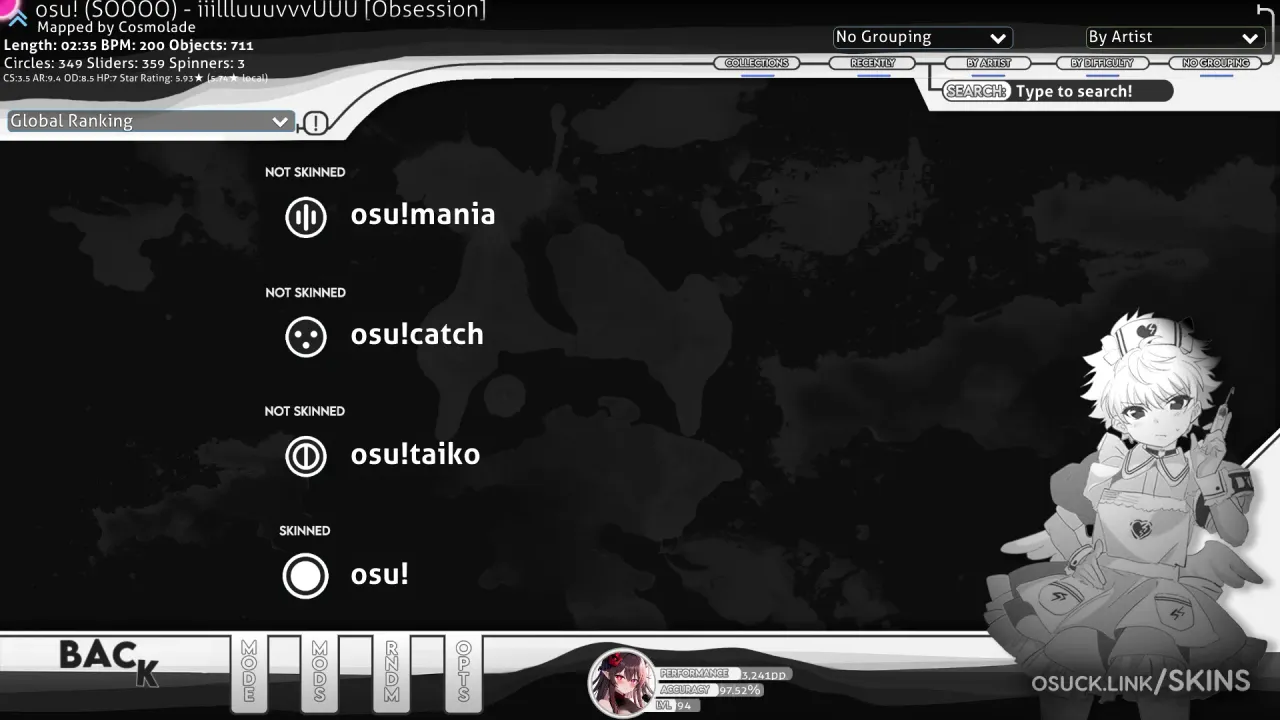This screenshot has width=1280, height=720.
Task: Click the song title at top
Action: click(x=260, y=10)
